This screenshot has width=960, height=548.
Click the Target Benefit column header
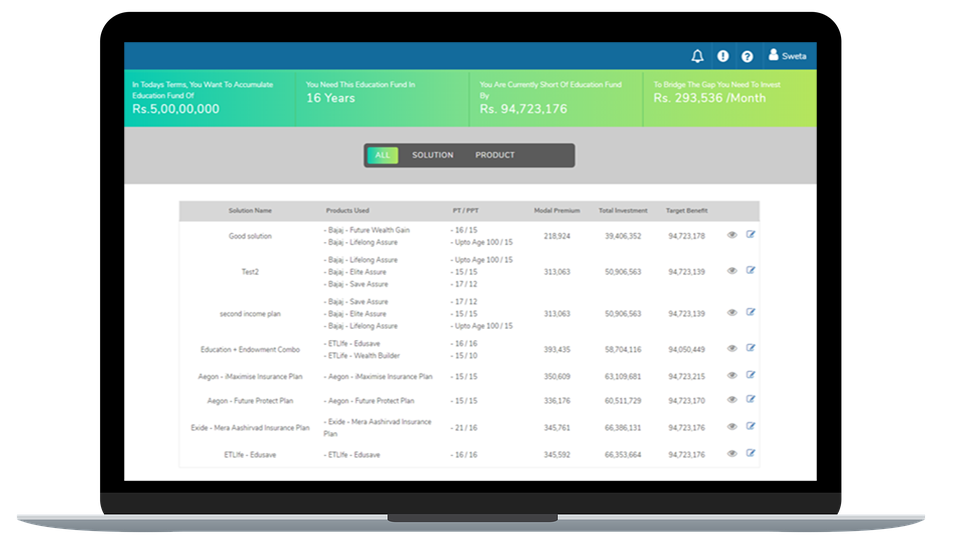point(688,211)
